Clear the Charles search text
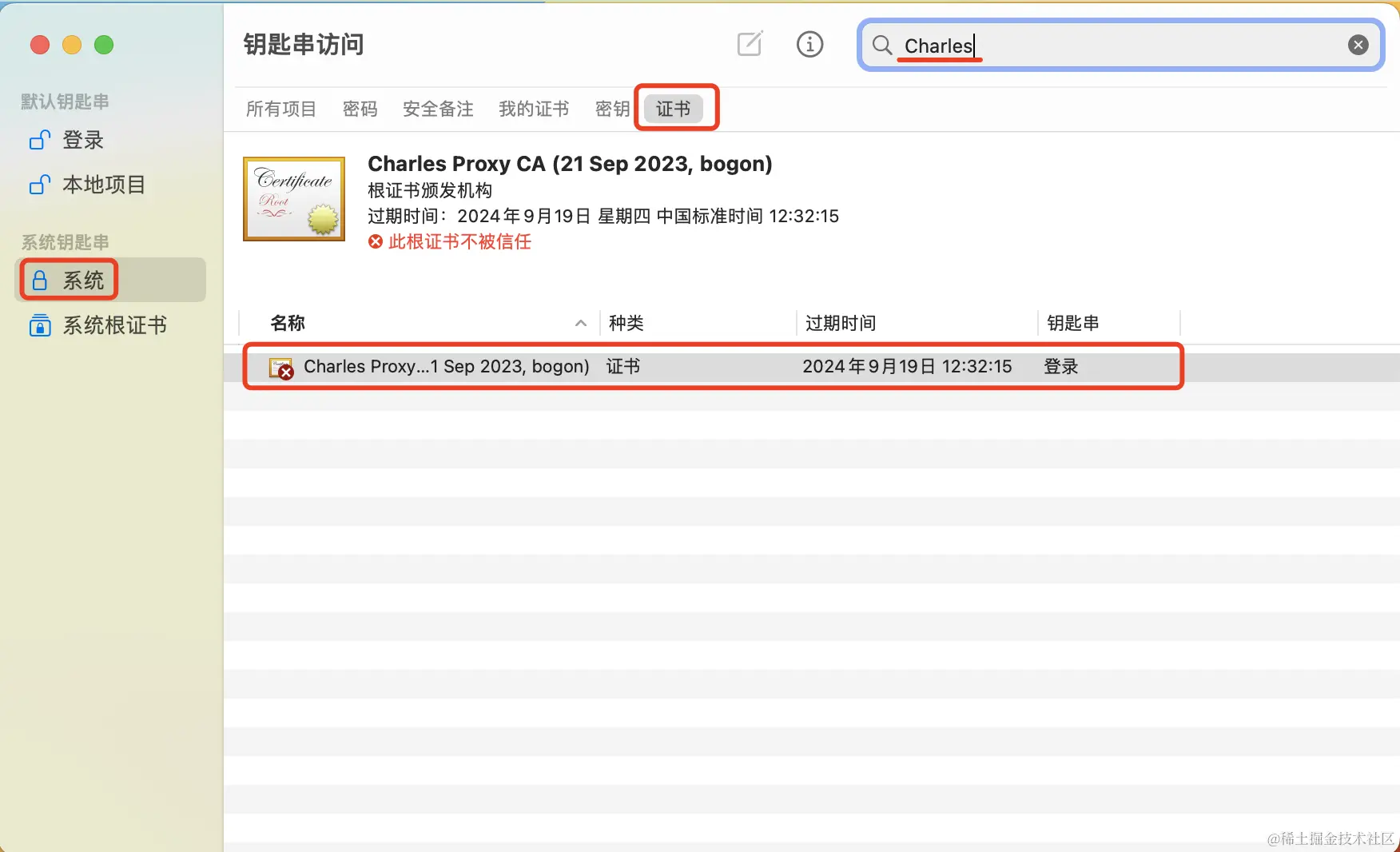 pyautogui.click(x=1358, y=46)
